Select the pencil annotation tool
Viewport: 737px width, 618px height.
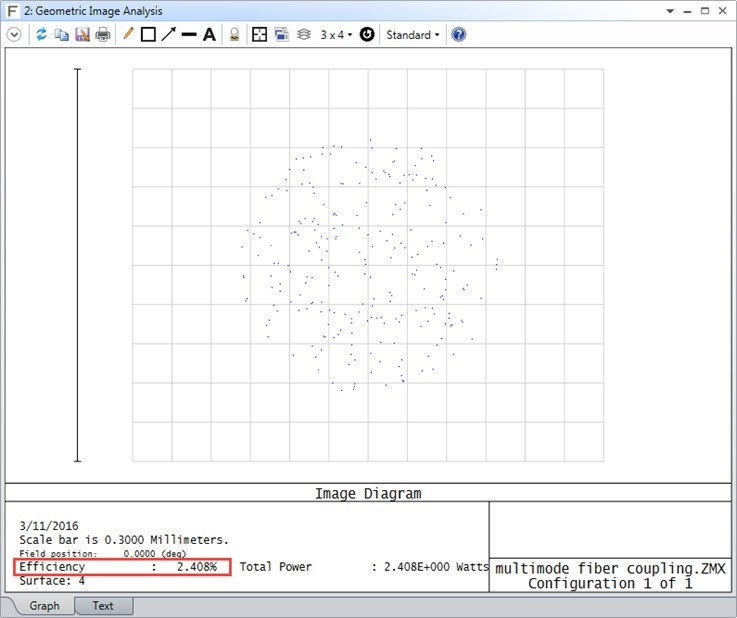(x=127, y=35)
